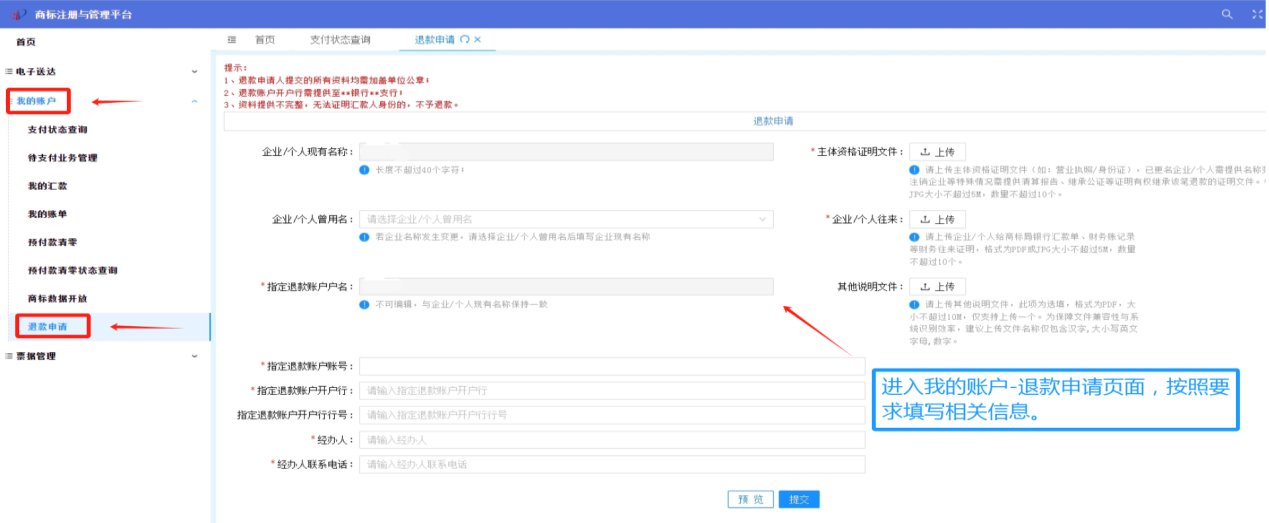Screen dimensions: 1269x523
Task: Click the platform logo in header
Action: click(18, 14)
